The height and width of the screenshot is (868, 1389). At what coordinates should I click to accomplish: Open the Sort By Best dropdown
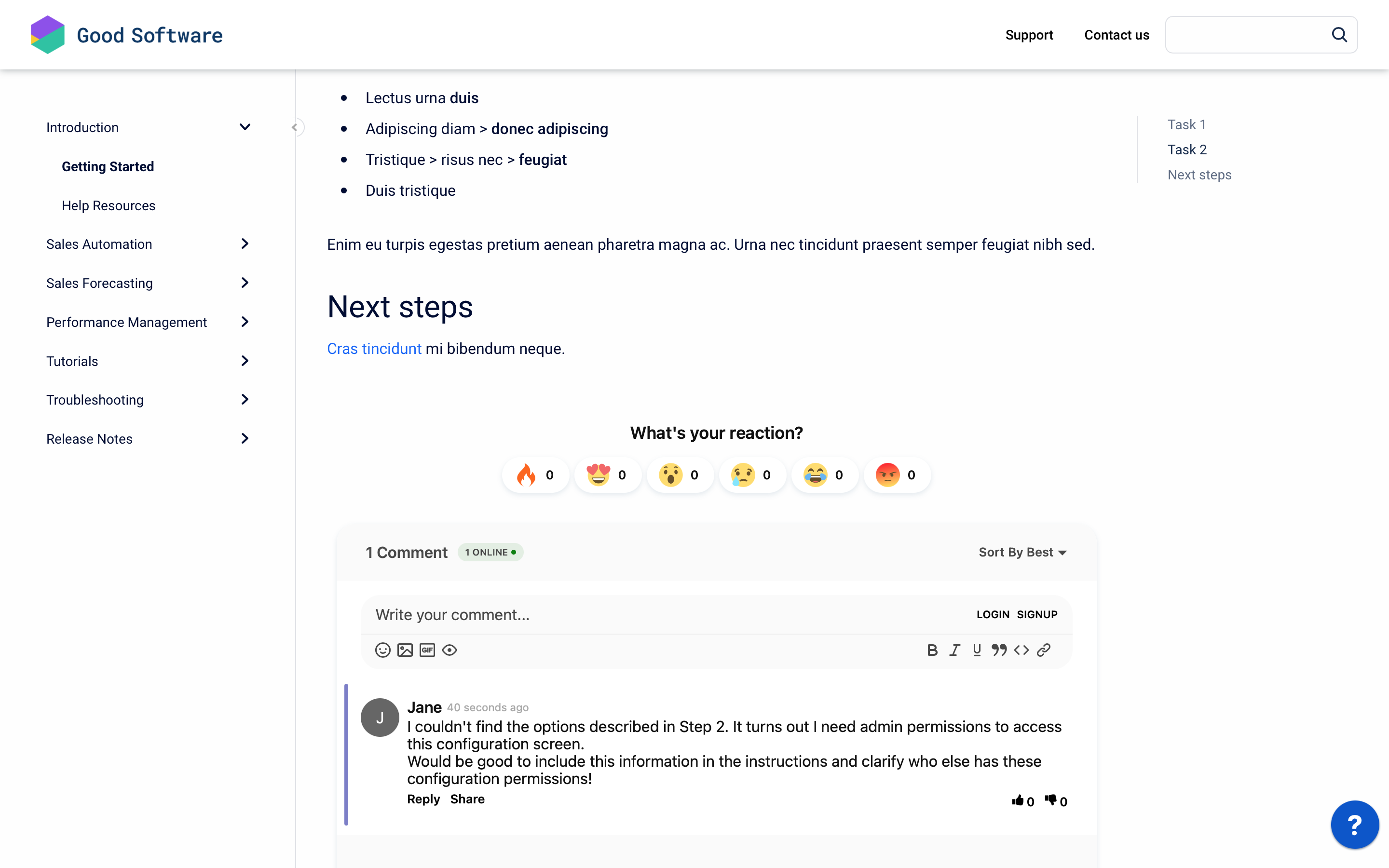1022,552
